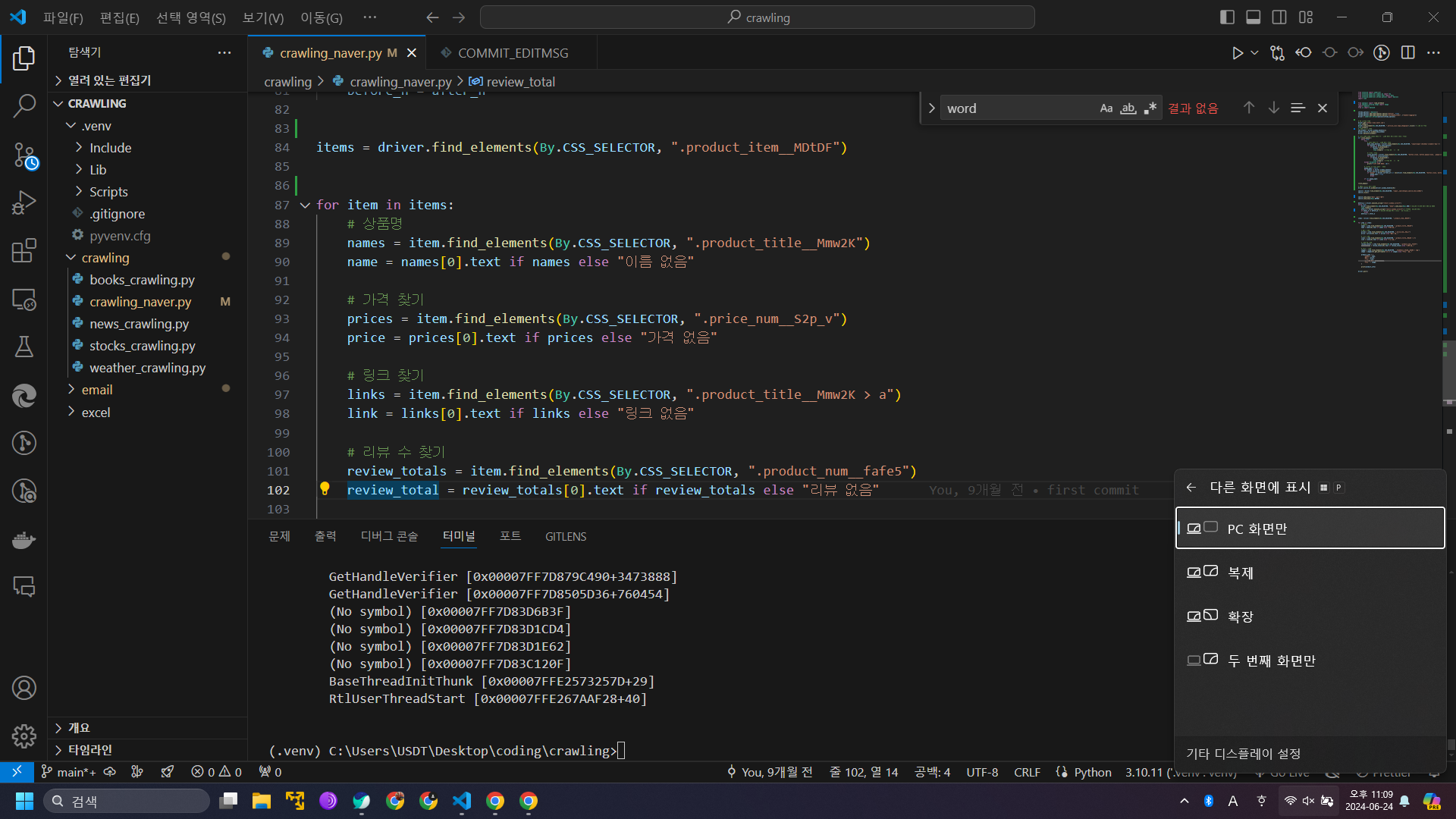This screenshot has height=819, width=1456.
Task: Open Customize Layout icon
Action: [x=1306, y=17]
